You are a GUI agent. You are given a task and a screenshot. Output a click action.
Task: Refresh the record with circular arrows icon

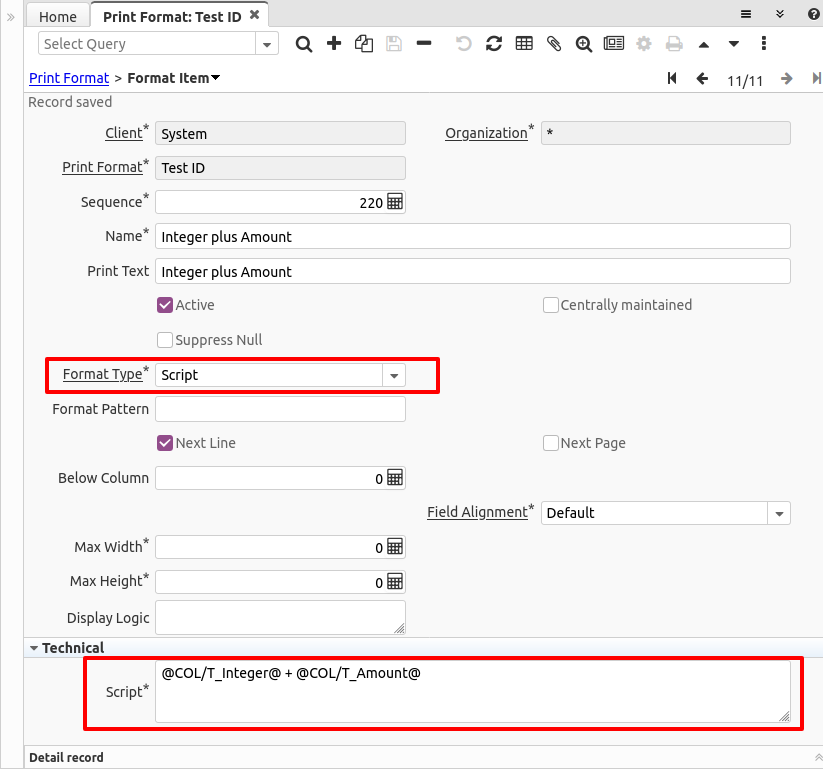point(494,44)
